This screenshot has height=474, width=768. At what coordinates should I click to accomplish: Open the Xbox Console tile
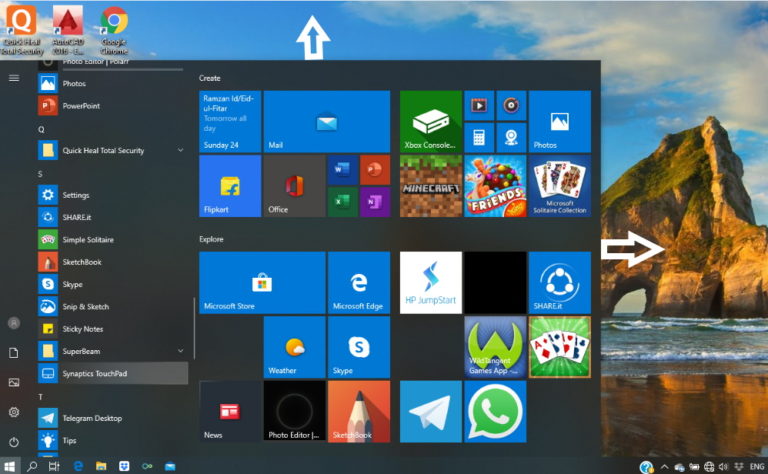[x=431, y=121]
